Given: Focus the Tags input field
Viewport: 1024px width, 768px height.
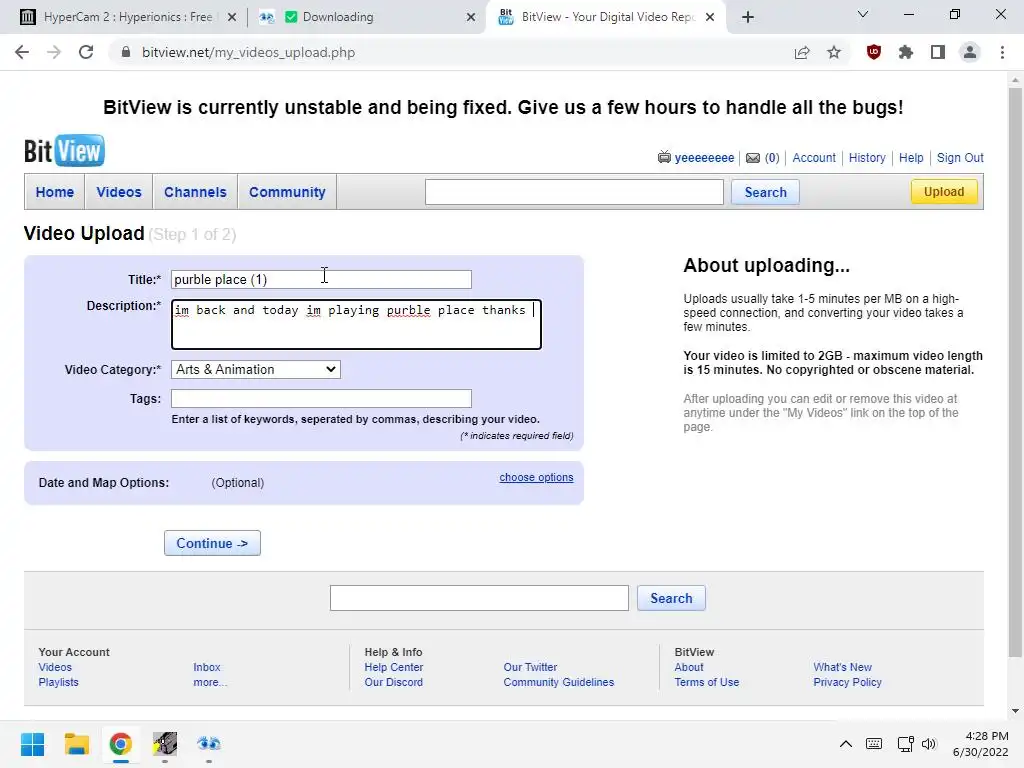Looking at the screenshot, I should pyautogui.click(x=321, y=398).
